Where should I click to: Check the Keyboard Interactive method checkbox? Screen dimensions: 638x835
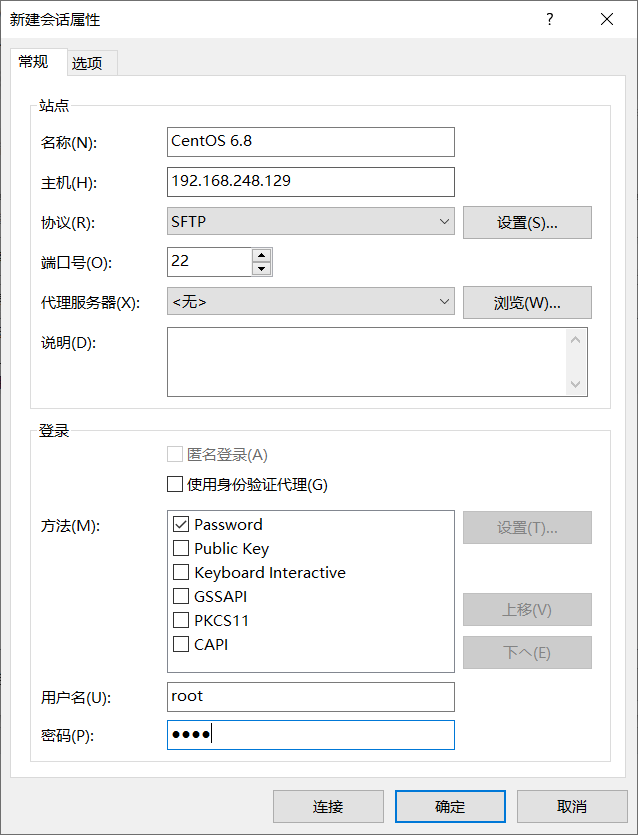[x=181, y=572]
